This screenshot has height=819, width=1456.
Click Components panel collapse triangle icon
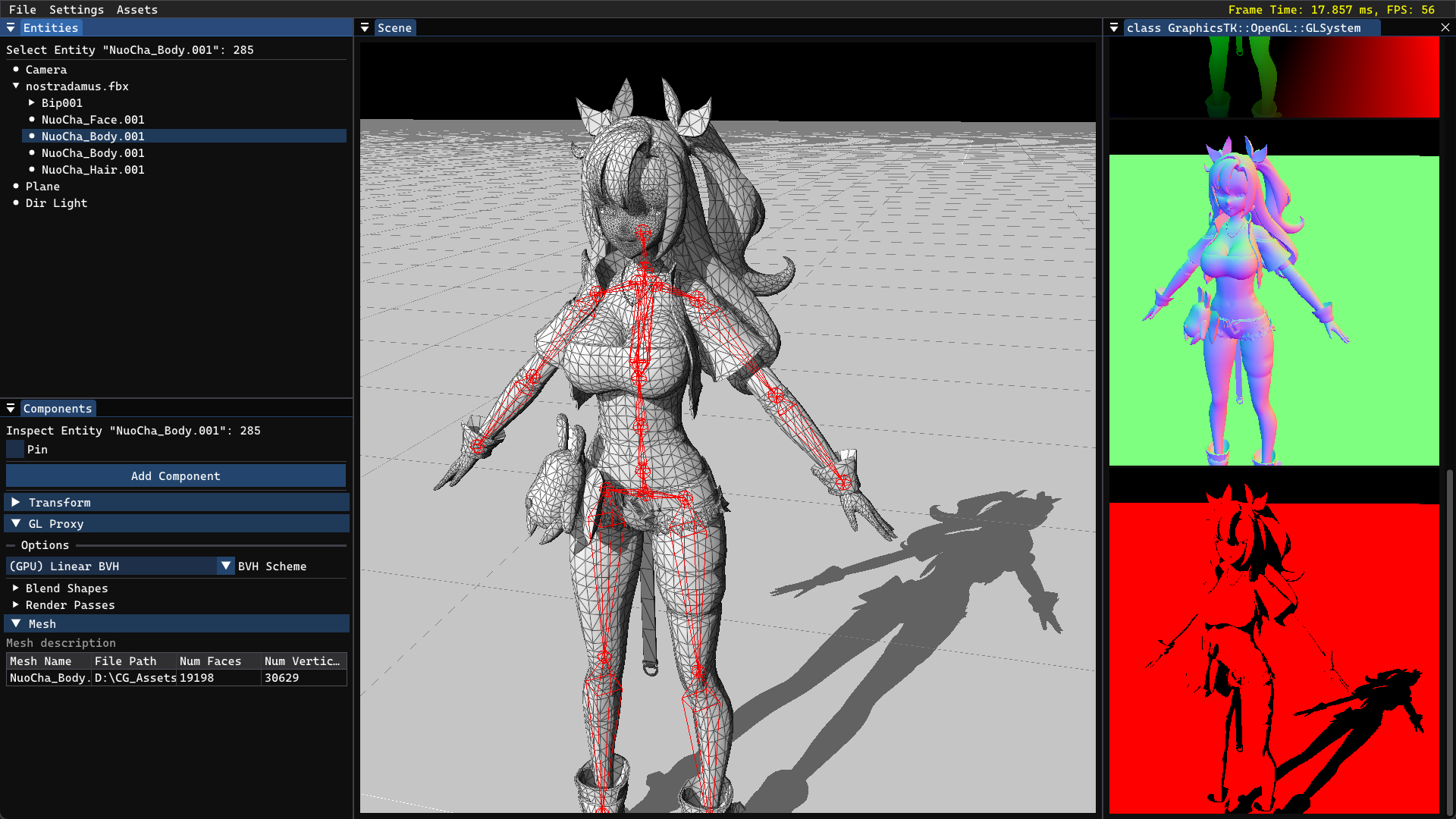[11, 408]
